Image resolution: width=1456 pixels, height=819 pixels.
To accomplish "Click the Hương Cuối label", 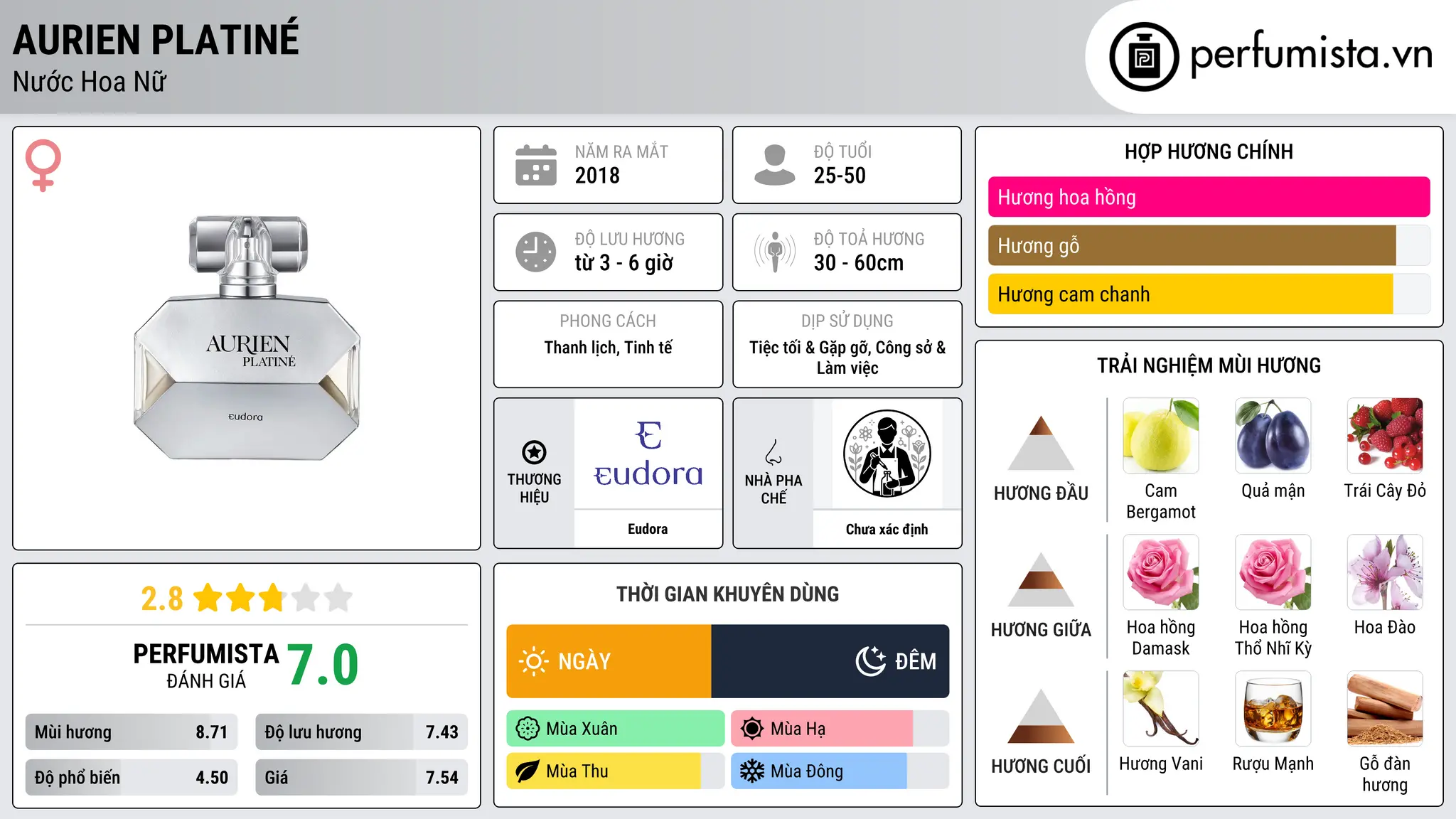I will coord(1041,766).
